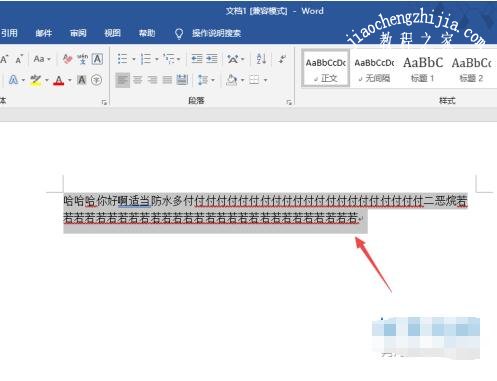The height and width of the screenshot is (381, 497).
Task: Expand the Bullets dropdown arrow
Action: point(133,59)
